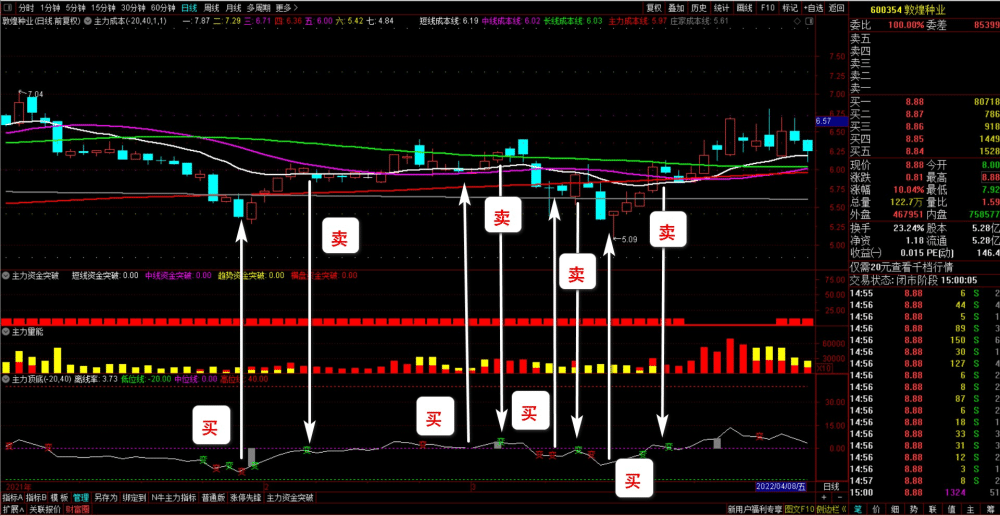Open 图文F10 link
The image size is (1000, 516).
[x=799, y=510]
